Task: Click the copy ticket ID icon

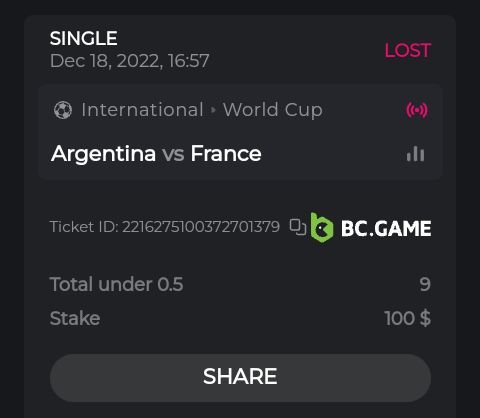Action: [x=298, y=227]
